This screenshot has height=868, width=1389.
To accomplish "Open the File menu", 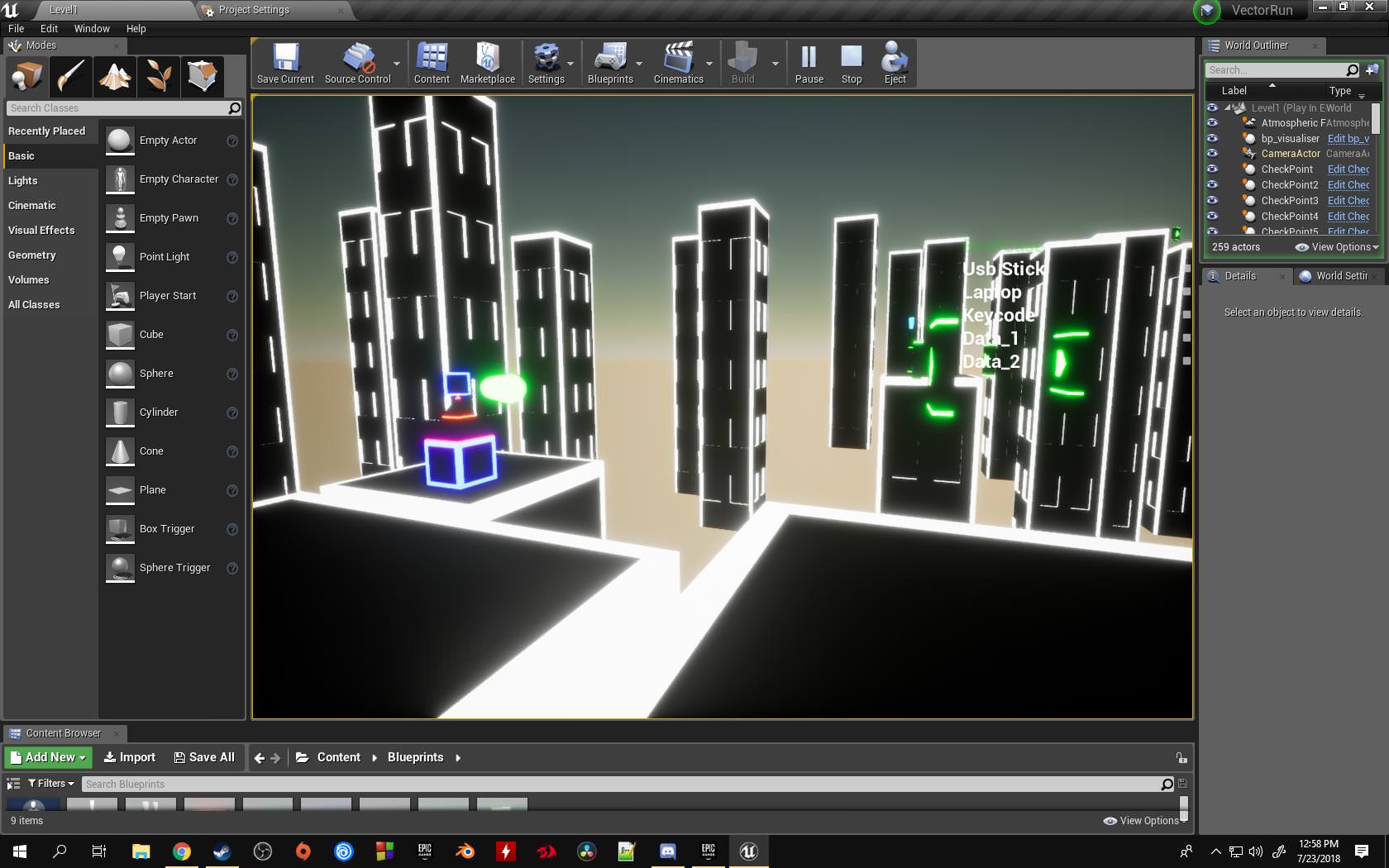I will click(x=17, y=28).
